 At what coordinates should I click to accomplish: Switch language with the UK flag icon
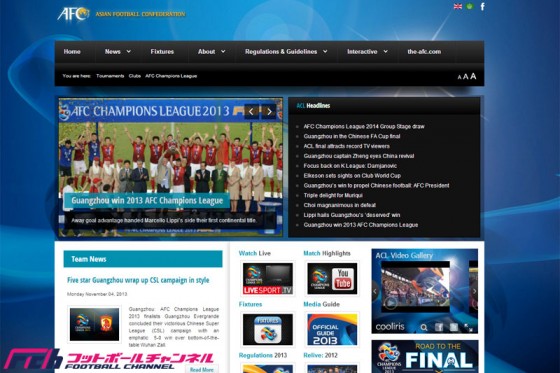pyautogui.click(x=458, y=6)
